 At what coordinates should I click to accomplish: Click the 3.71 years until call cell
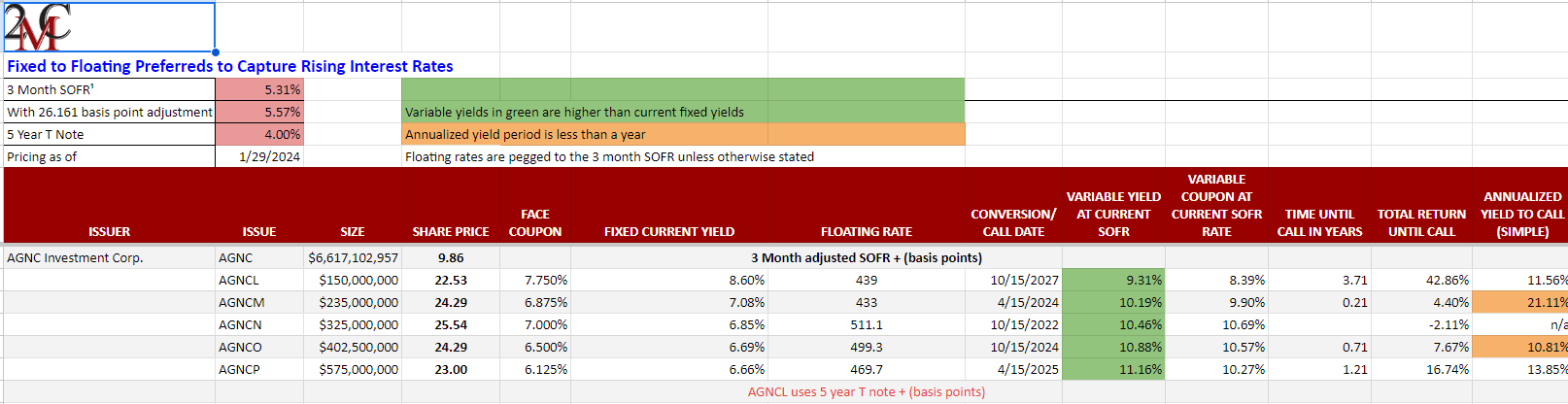[x=1319, y=280]
